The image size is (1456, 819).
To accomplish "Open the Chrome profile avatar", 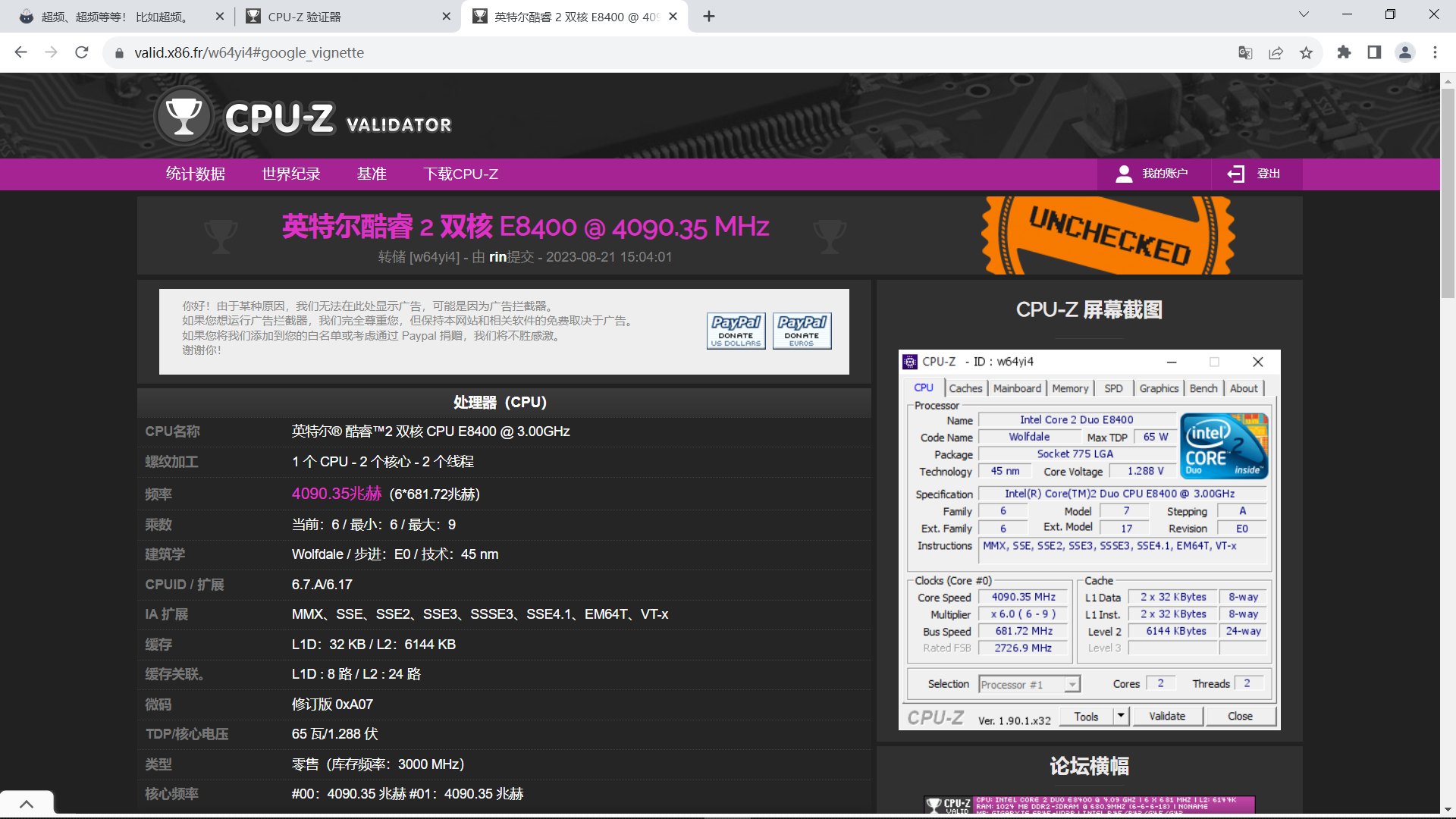I will tap(1405, 52).
